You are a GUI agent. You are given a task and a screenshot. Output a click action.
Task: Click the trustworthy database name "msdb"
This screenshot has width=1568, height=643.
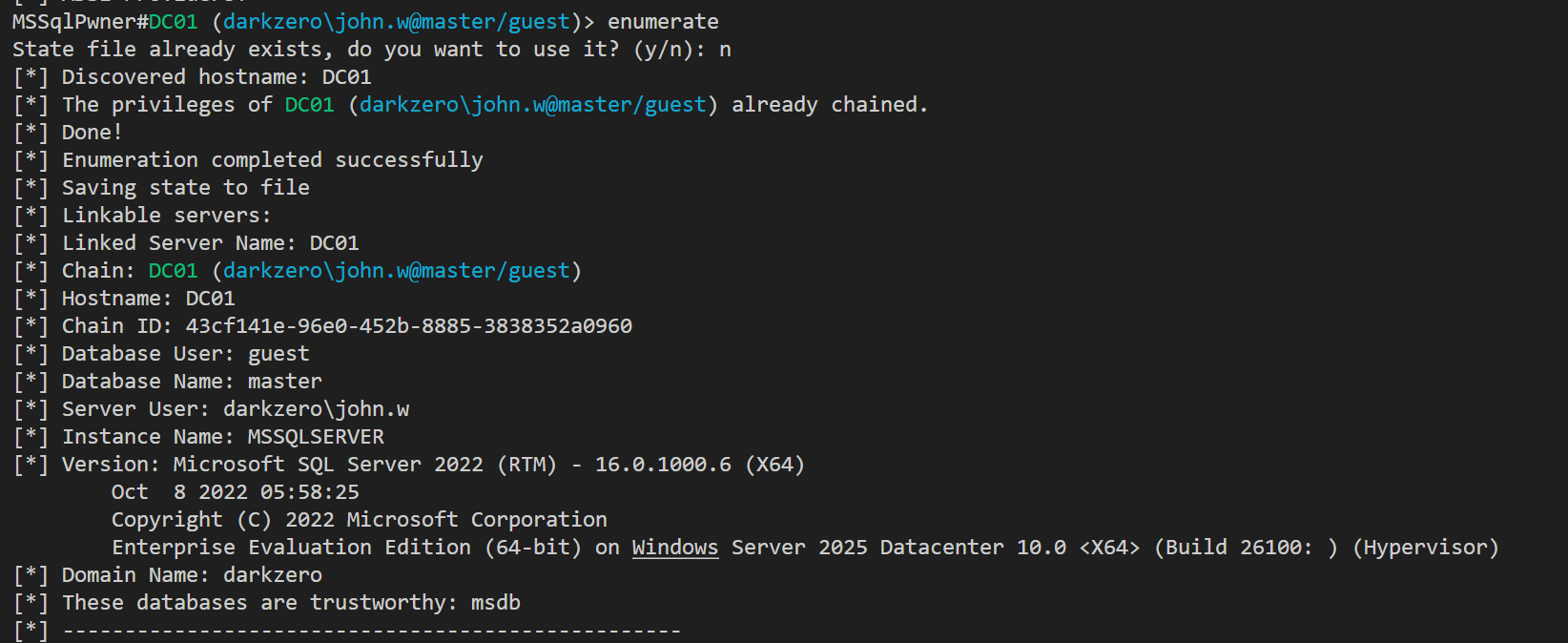495,603
